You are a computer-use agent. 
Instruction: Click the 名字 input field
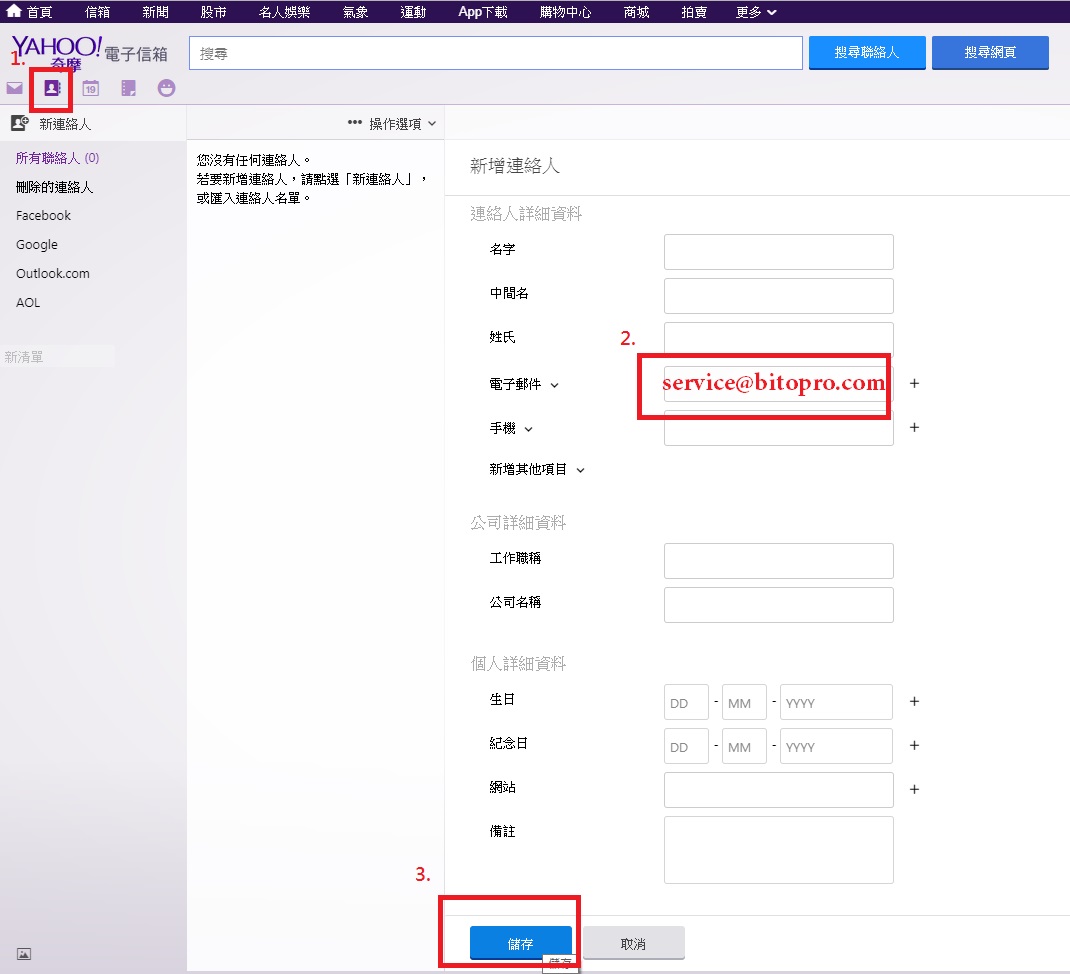click(779, 252)
